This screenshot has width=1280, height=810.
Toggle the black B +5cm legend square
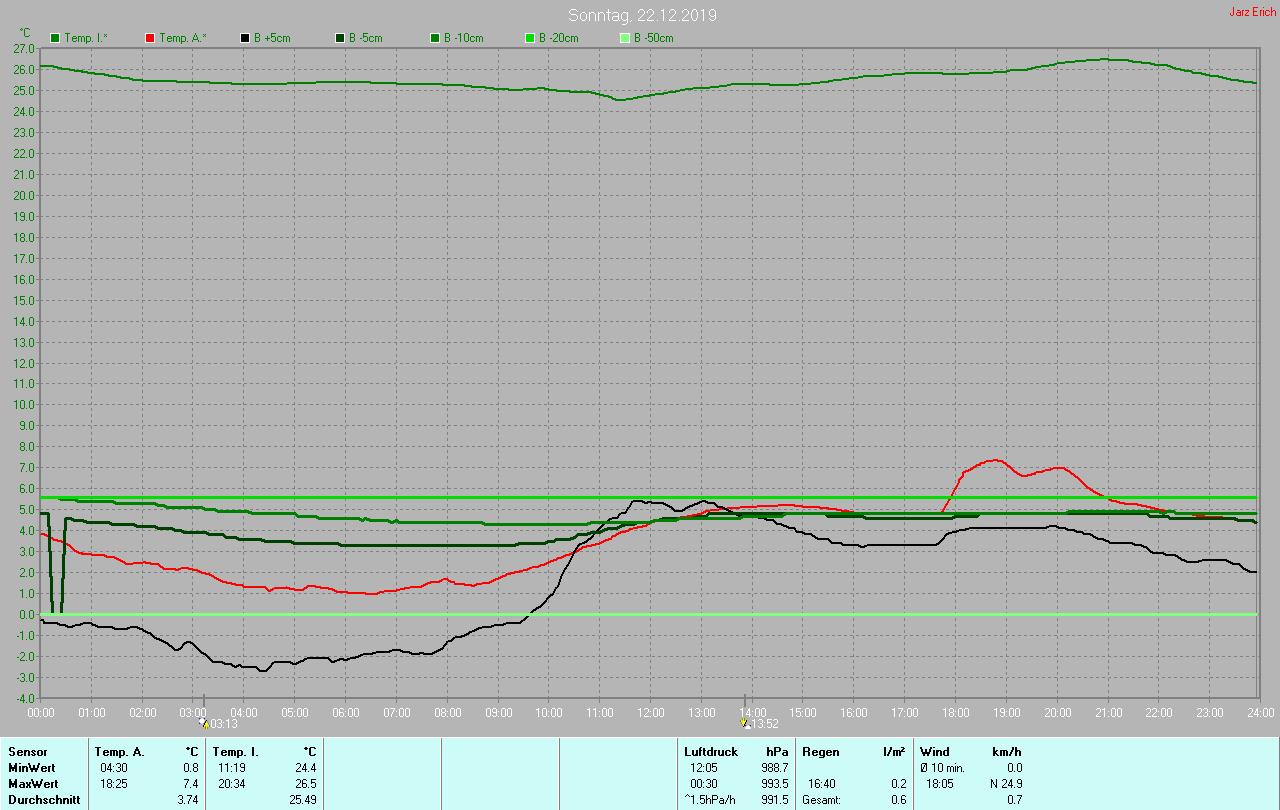coord(245,38)
